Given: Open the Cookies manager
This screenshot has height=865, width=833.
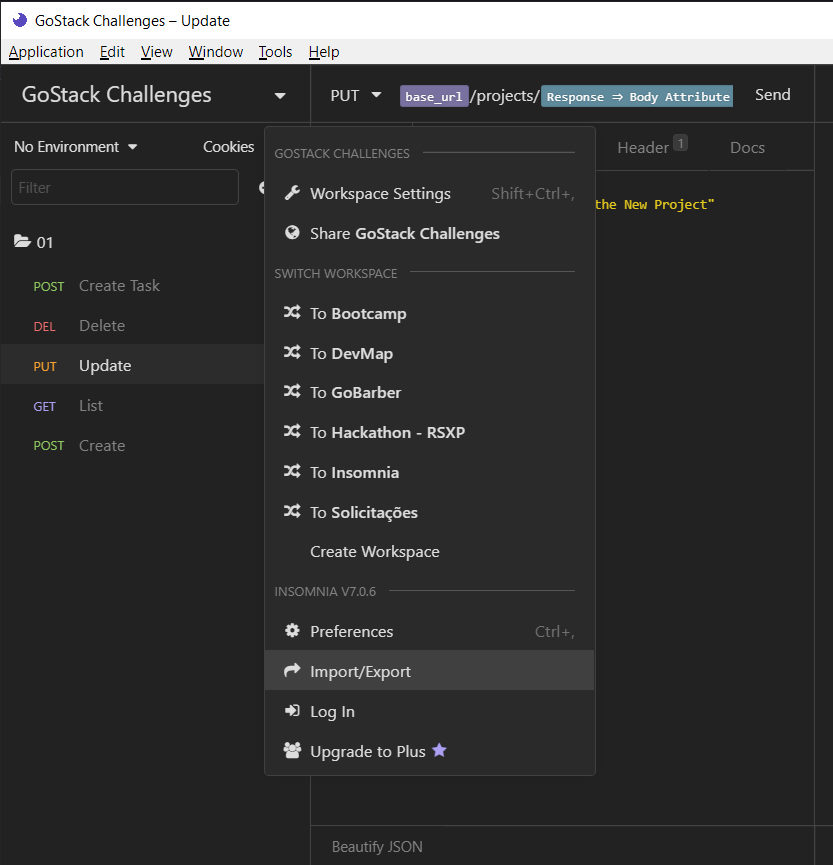Looking at the screenshot, I should (x=228, y=147).
